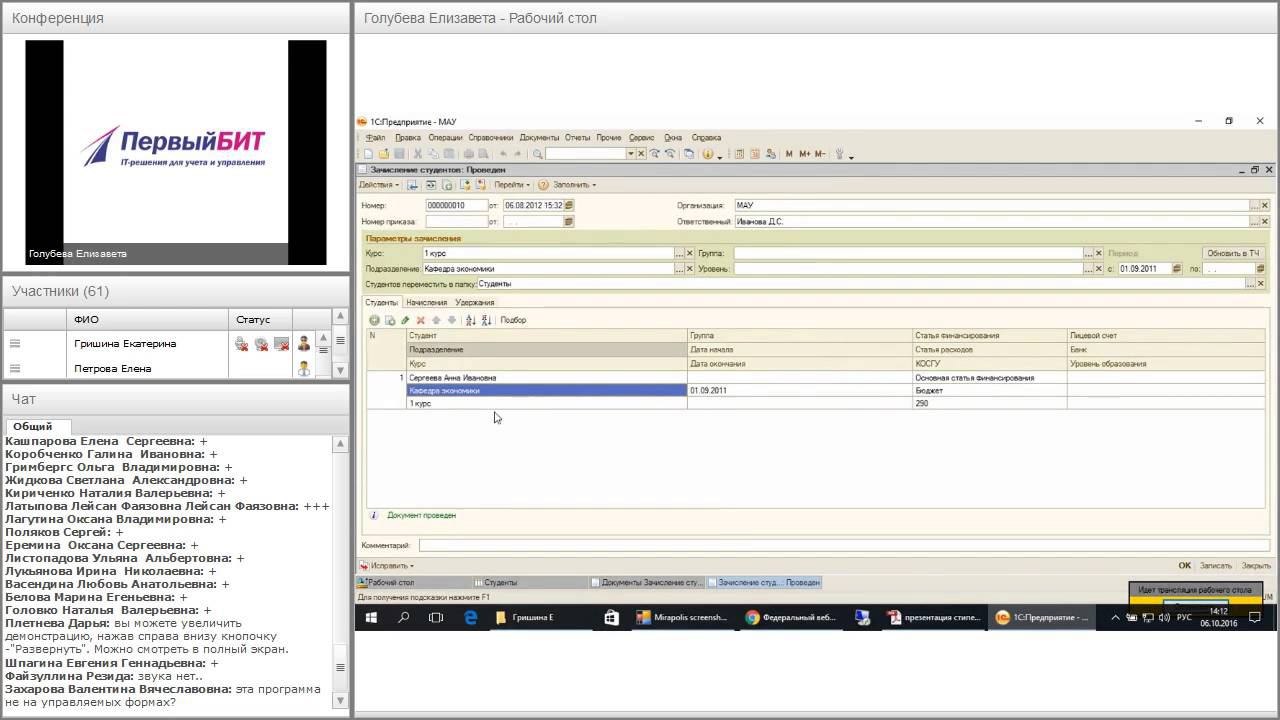Open the Перейти dropdown menu

(512, 185)
